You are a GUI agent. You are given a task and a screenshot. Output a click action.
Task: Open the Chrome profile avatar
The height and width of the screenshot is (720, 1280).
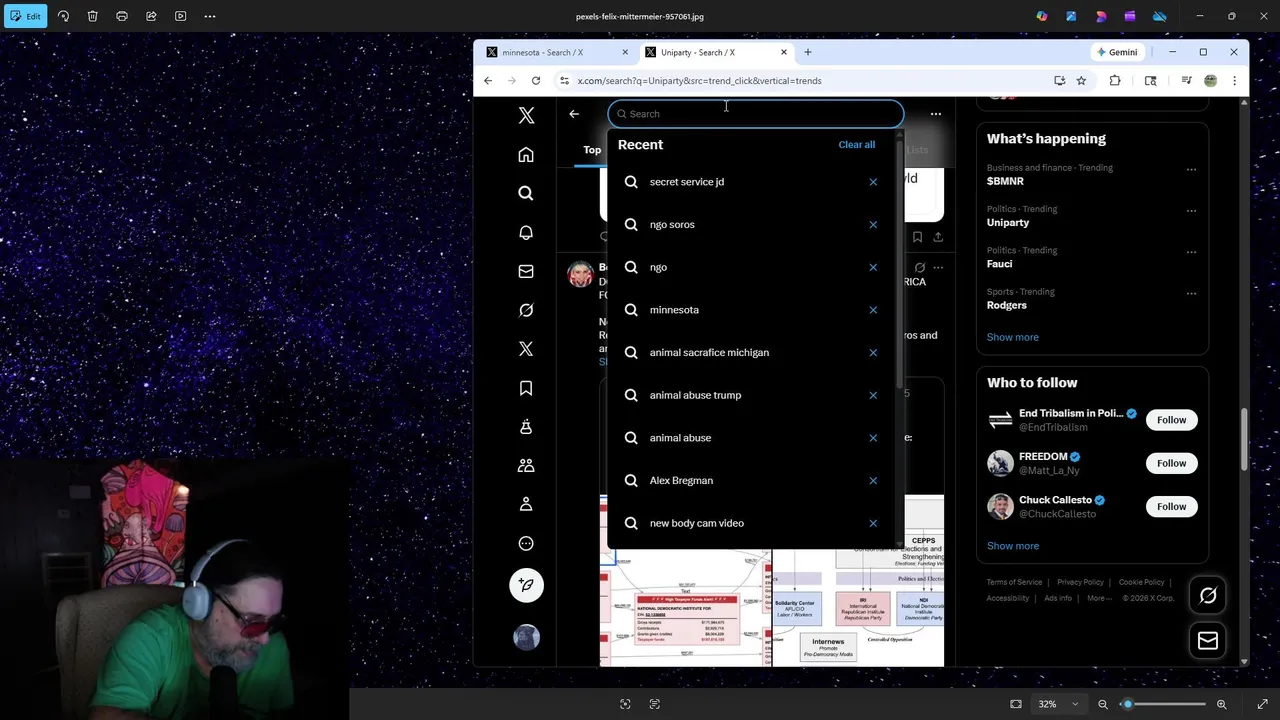[x=1211, y=81]
